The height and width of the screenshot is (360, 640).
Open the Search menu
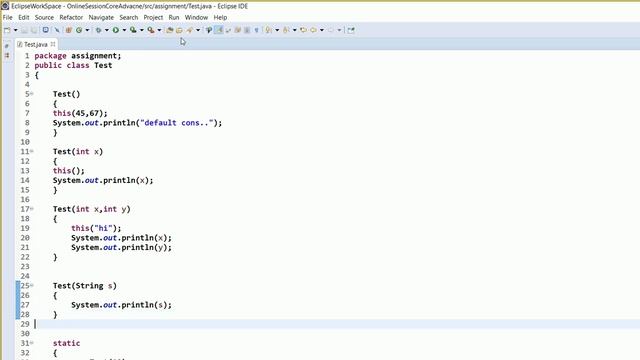[129, 18]
